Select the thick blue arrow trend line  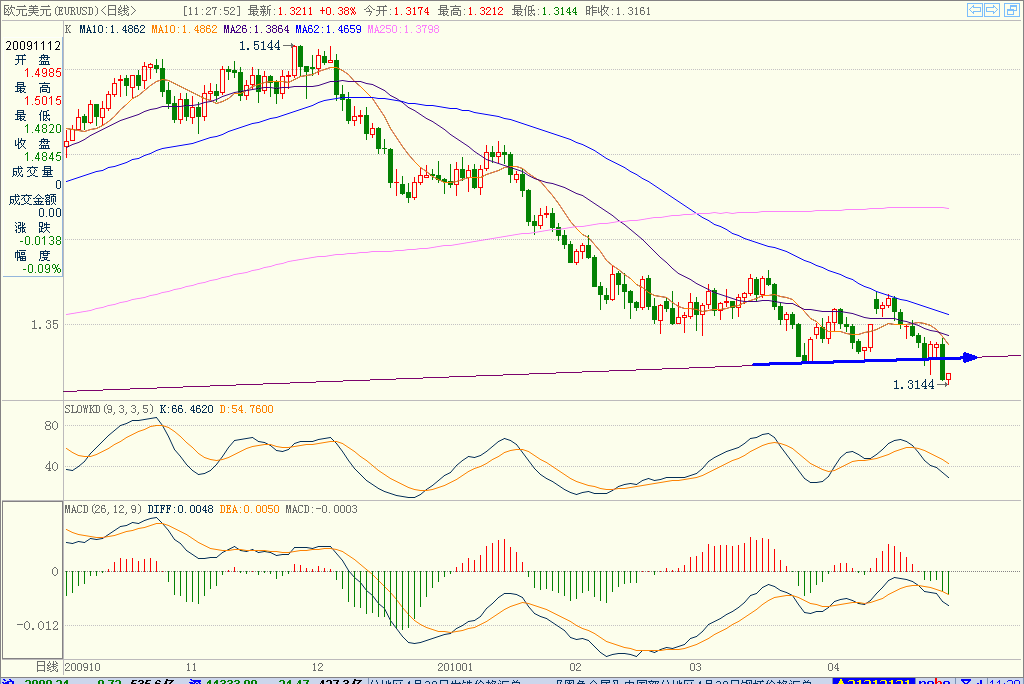[865, 359]
